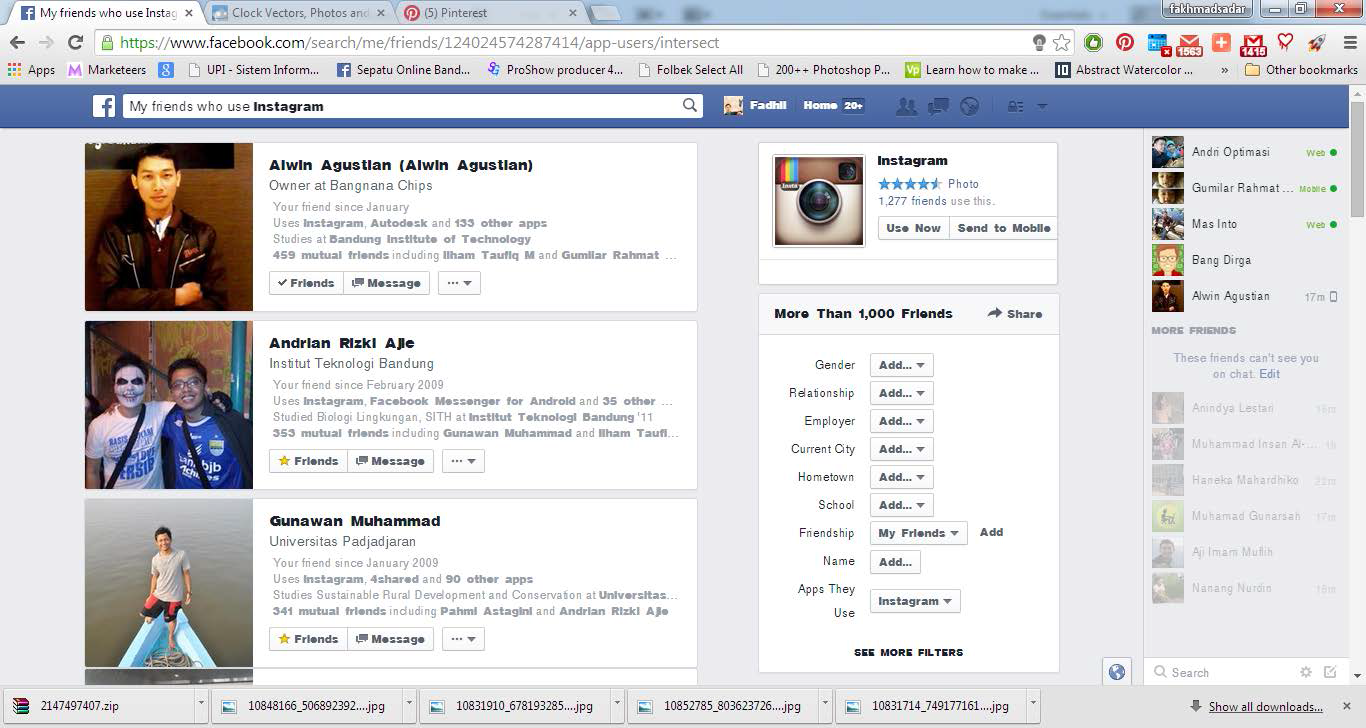Open the Instagram apps filter dropdown
The width and height of the screenshot is (1366, 728).
tap(915, 601)
